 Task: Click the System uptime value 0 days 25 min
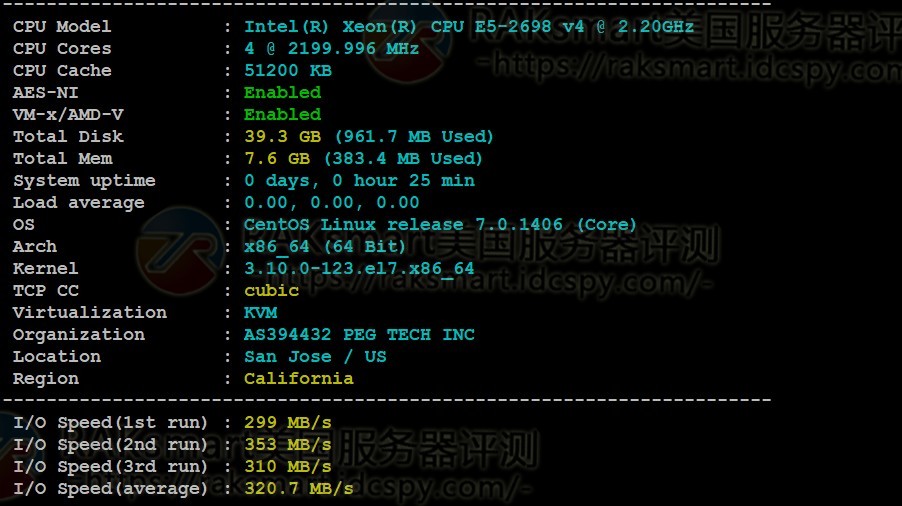[360, 181]
